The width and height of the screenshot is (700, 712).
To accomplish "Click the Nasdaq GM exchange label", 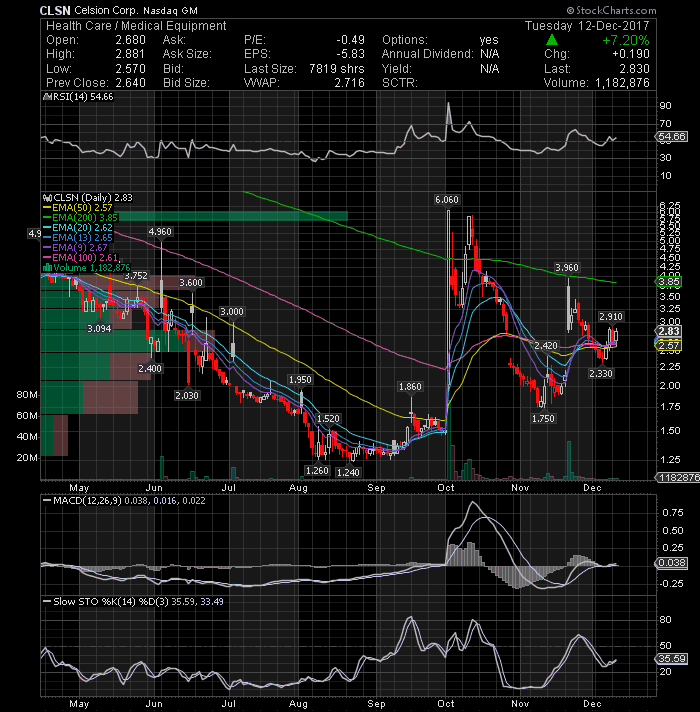I will tap(171, 10).
